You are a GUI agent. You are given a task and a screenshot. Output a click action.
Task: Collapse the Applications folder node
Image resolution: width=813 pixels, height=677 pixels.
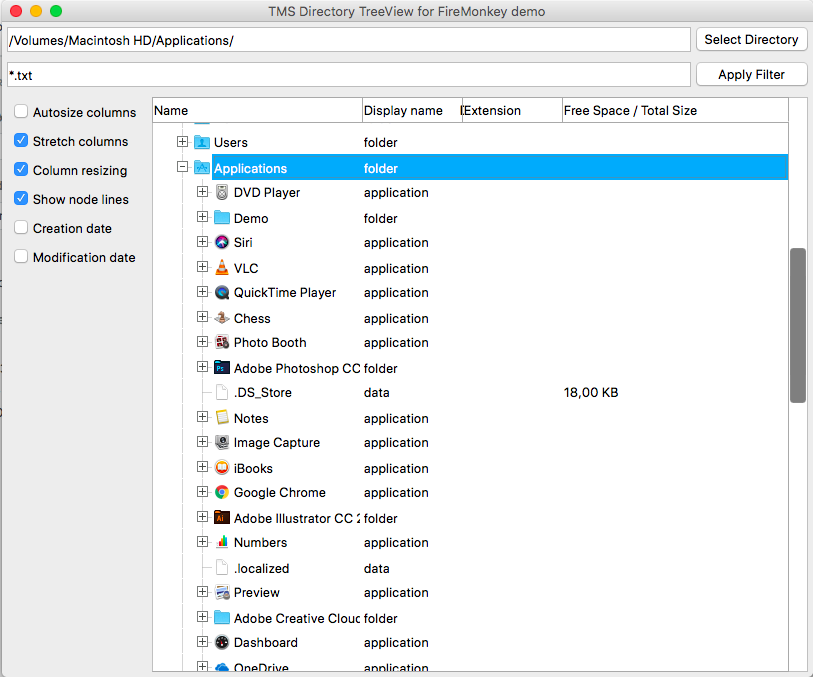coord(182,167)
